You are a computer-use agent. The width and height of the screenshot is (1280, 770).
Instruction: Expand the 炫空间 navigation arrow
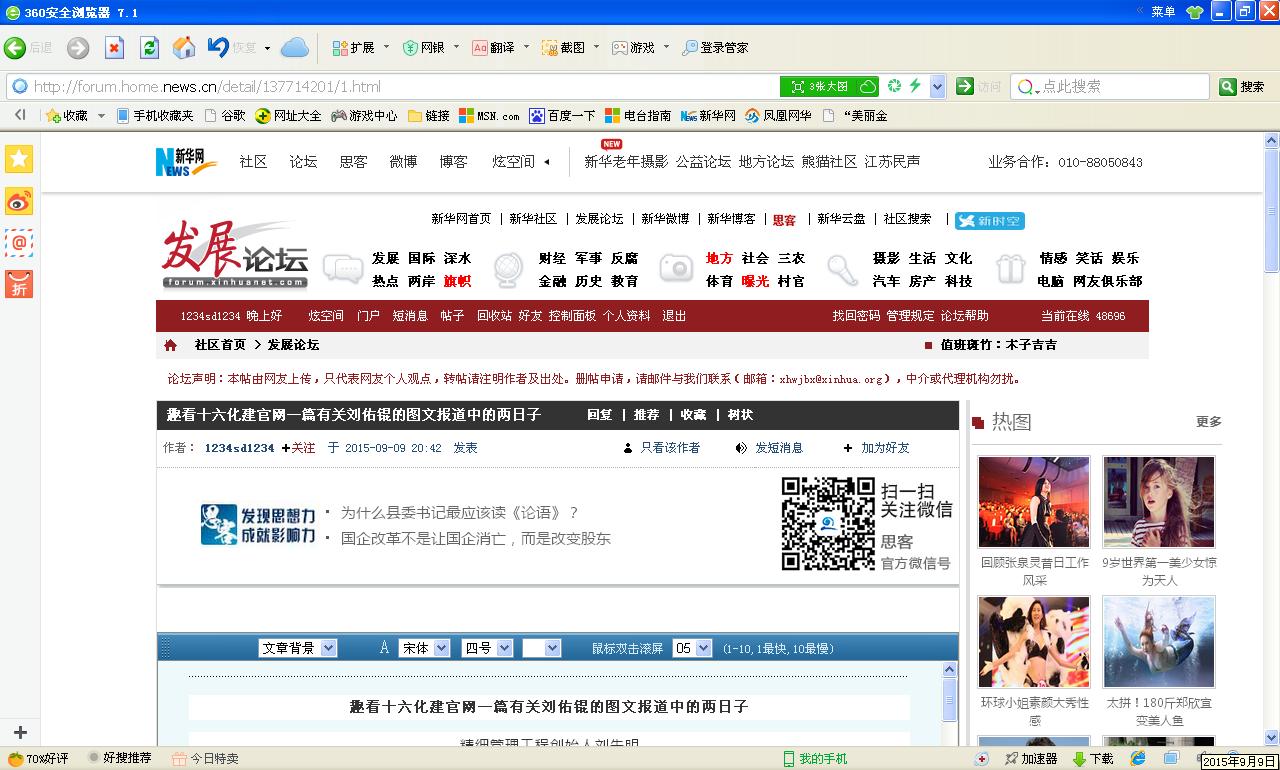[547, 161]
